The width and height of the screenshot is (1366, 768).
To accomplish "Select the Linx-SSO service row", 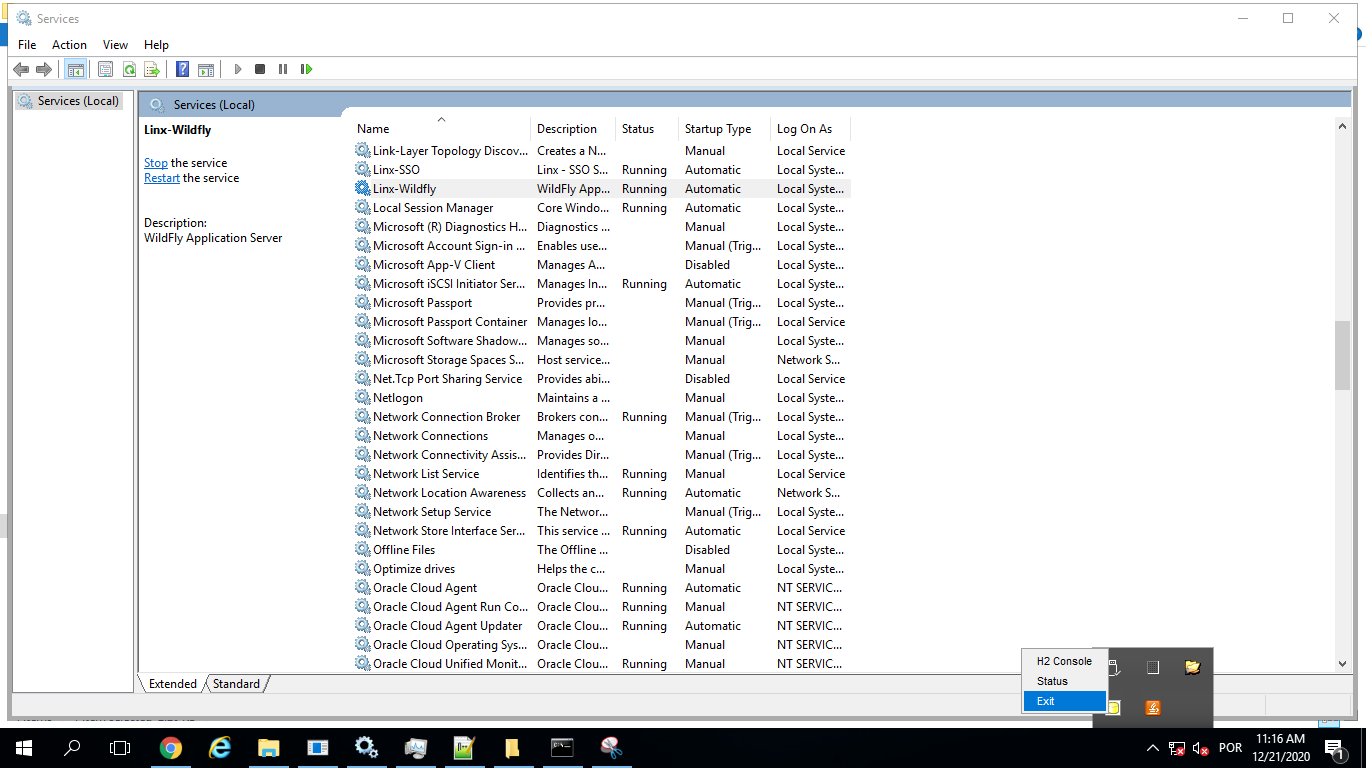I will click(600, 170).
